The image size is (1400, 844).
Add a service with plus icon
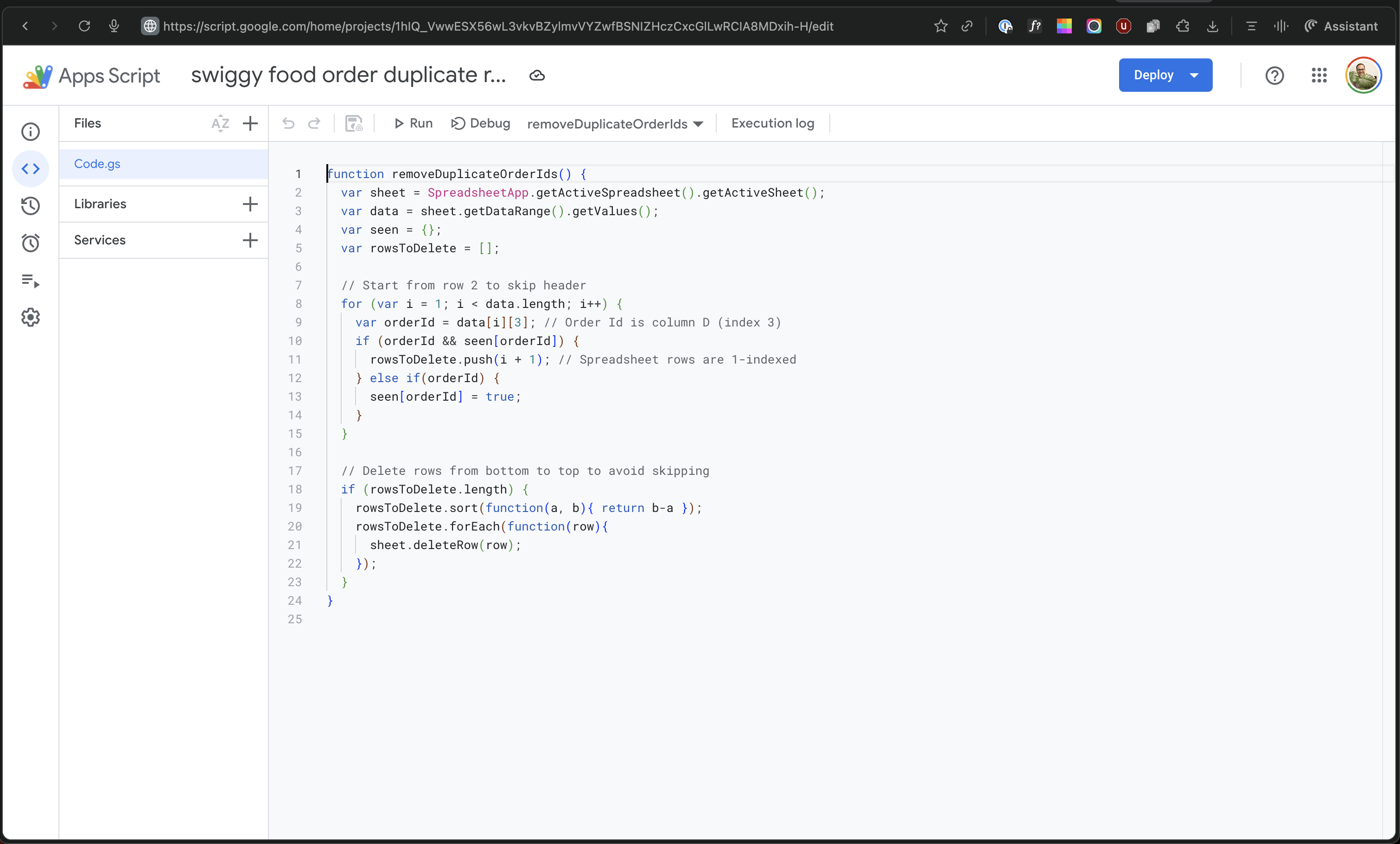pyautogui.click(x=250, y=240)
